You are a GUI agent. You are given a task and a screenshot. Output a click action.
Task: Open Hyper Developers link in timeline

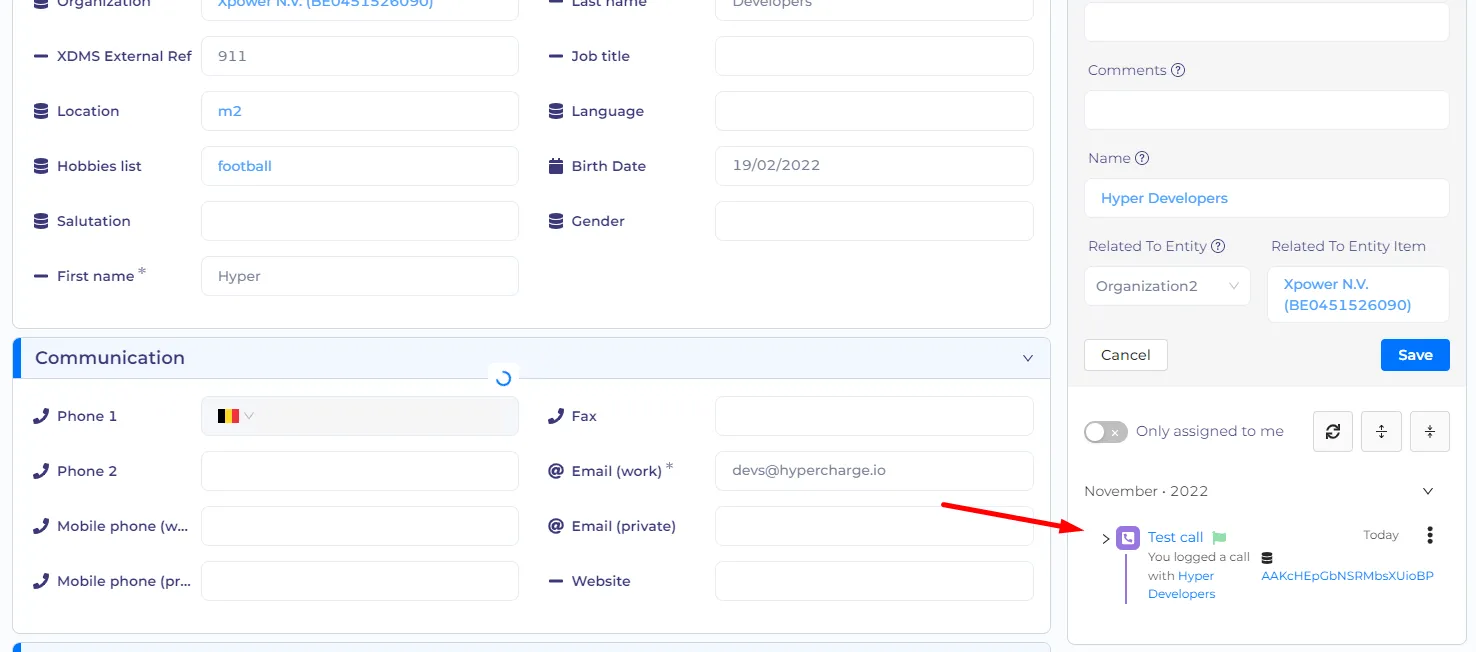click(x=1182, y=585)
